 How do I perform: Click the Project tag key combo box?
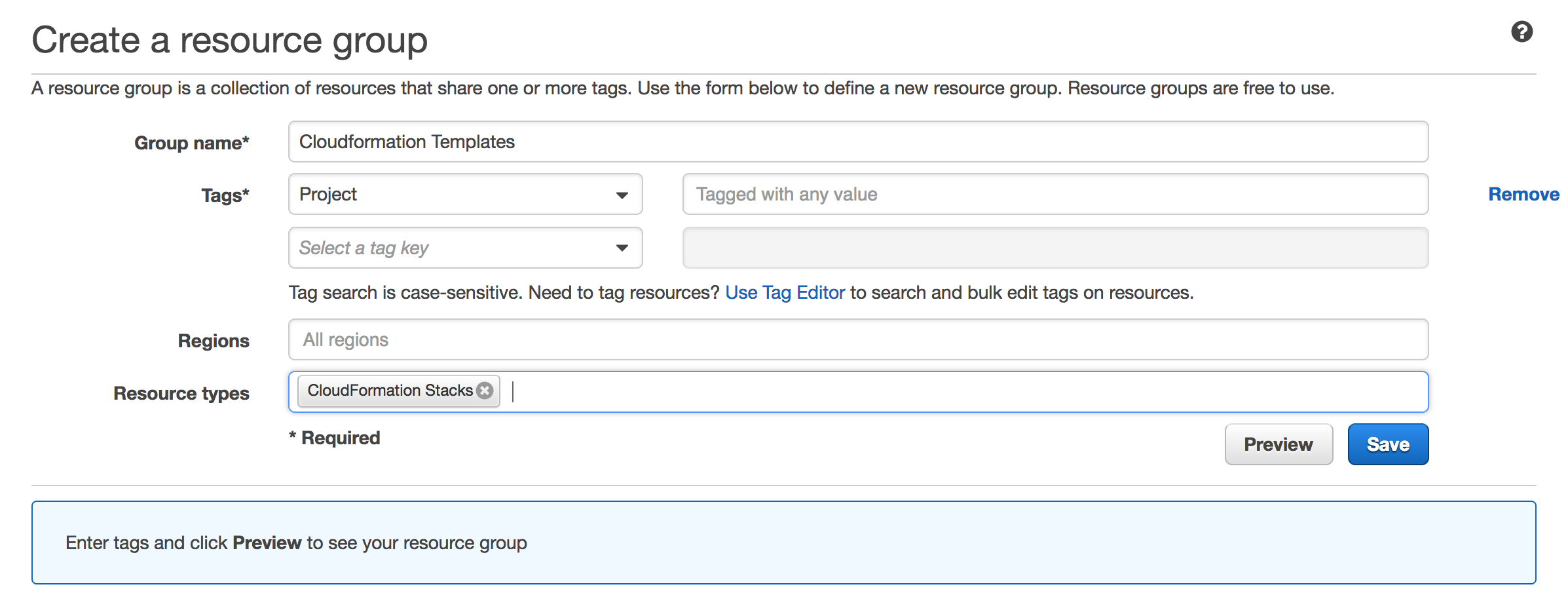[x=465, y=194]
